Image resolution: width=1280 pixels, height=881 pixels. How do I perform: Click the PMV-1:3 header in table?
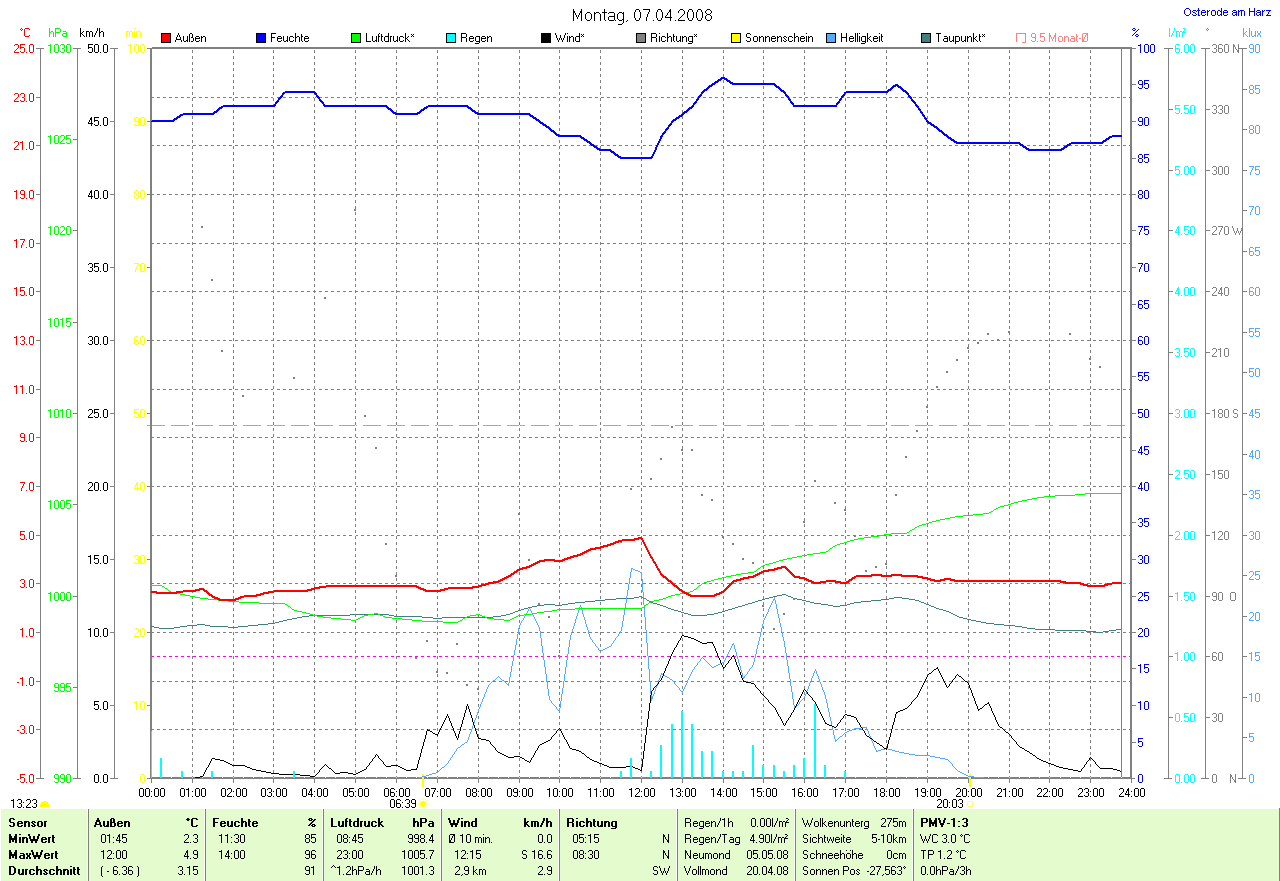[x=944, y=823]
